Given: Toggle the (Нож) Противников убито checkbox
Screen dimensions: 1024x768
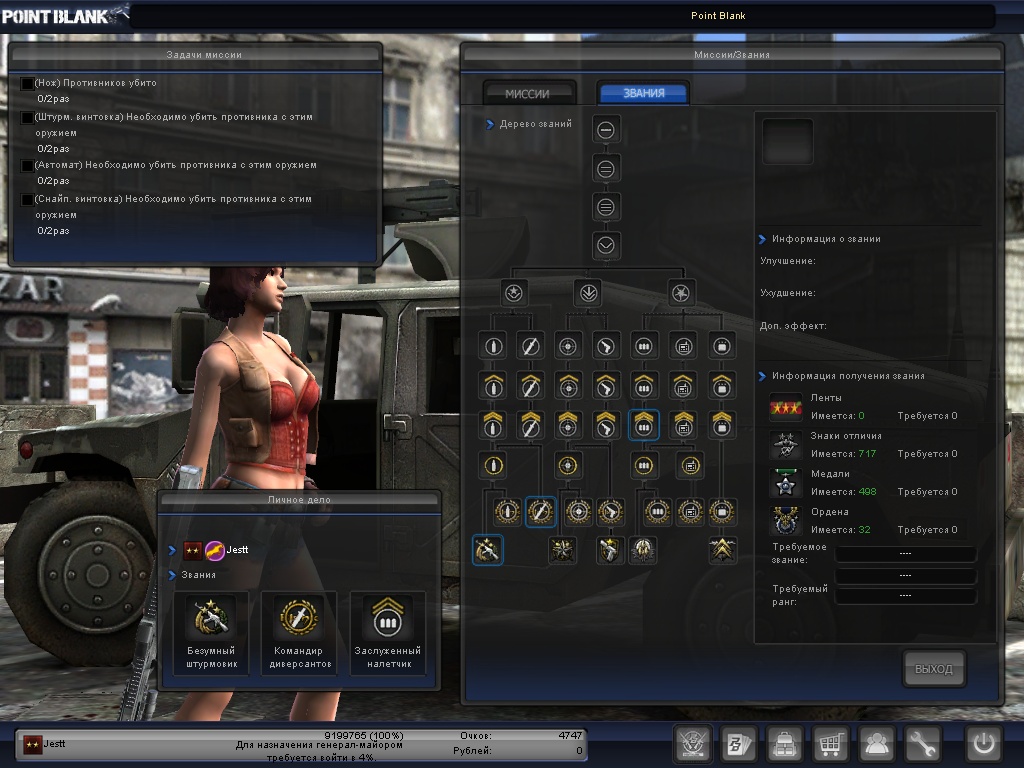Looking at the screenshot, I should (x=27, y=84).
